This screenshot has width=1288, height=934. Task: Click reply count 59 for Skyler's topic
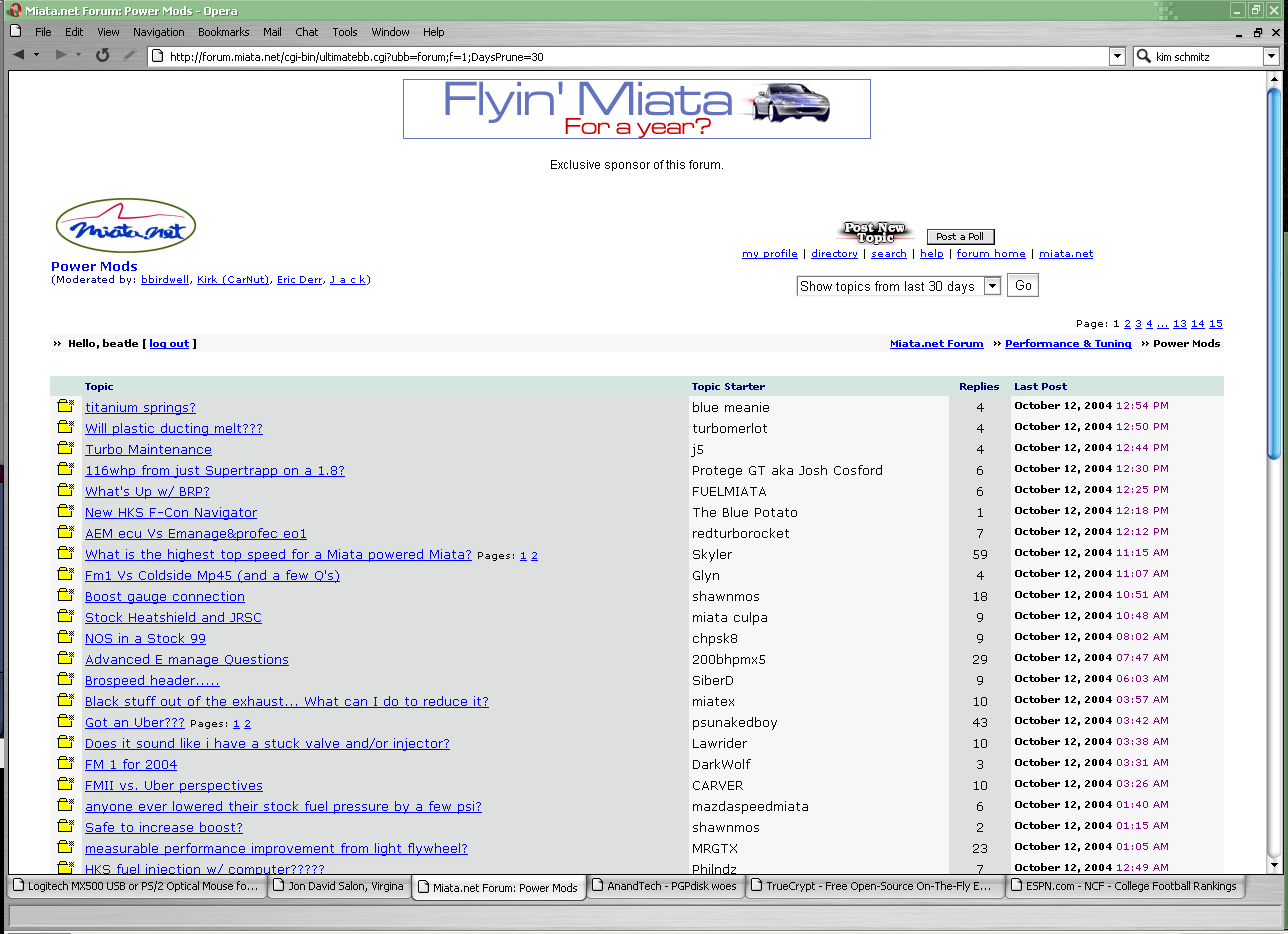tap(980, 554)
